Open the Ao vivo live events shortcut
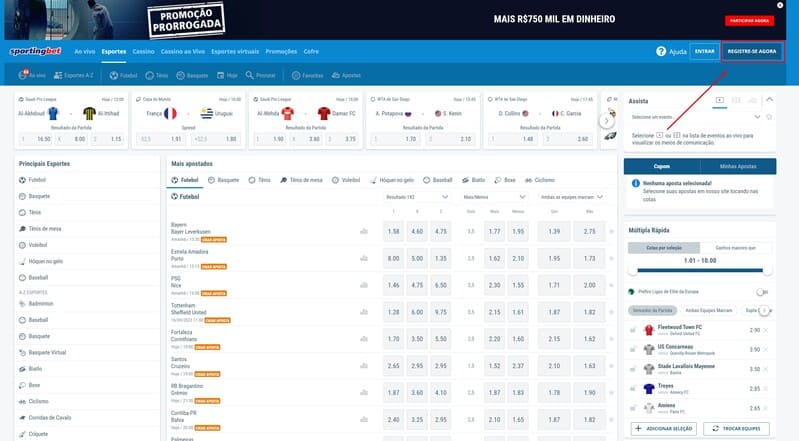The width and height of the screenshot is (799, 441). 32,75
